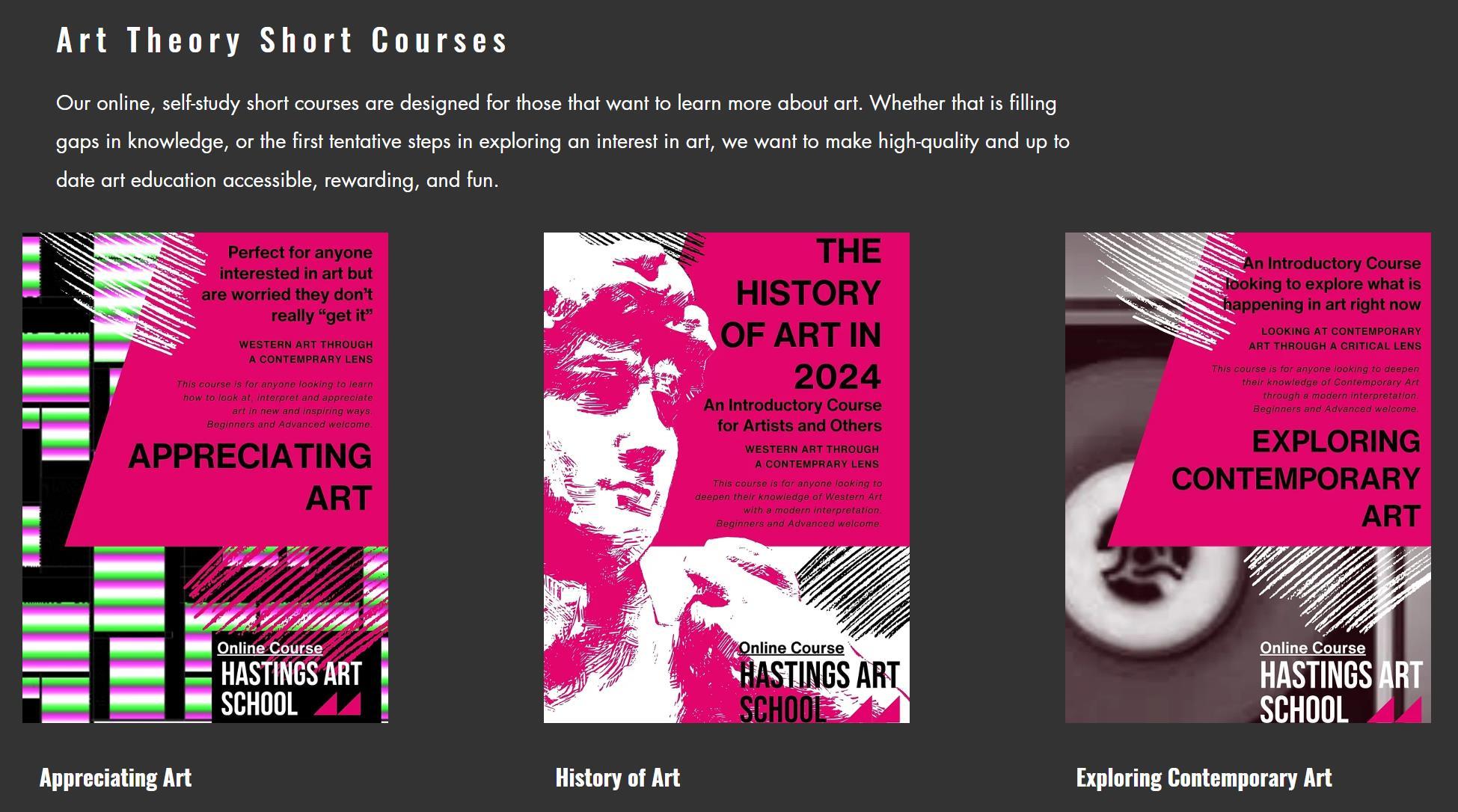Screen dimensions: 1458x812
Task: Click the Hastings Art School logo on History poster
Action: 819,692
